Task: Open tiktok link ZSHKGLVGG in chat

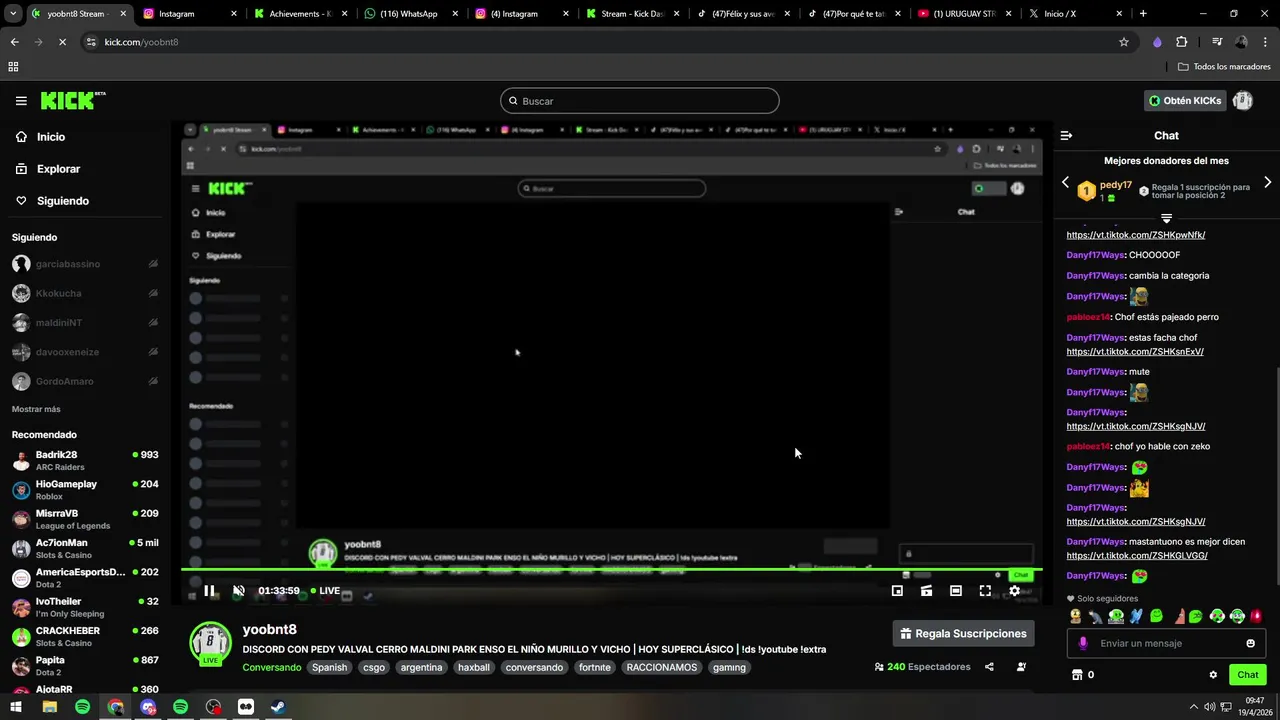Action: click(x=1136, y=556)
